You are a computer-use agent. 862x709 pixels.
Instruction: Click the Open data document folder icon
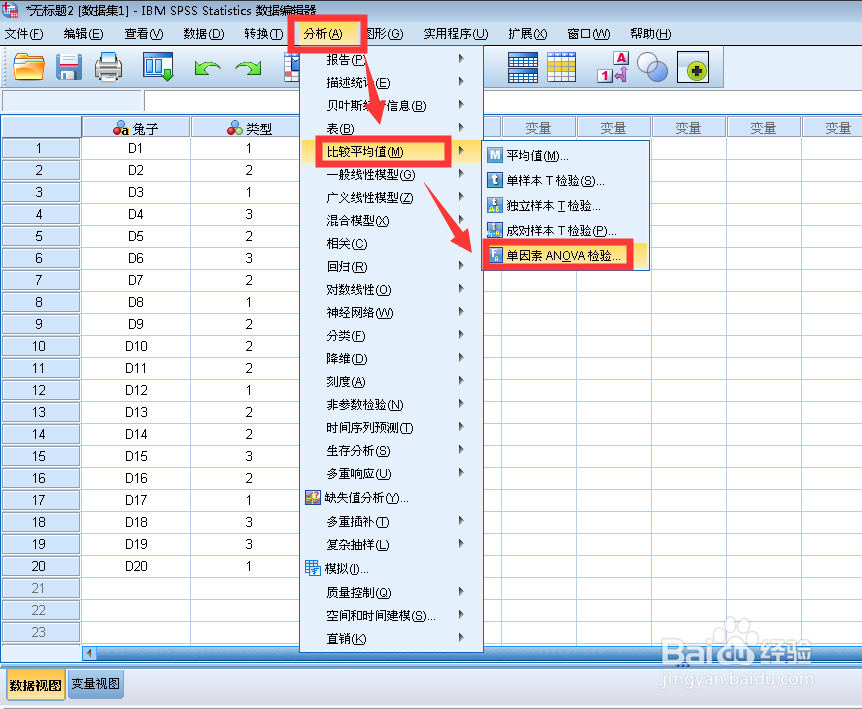click(x=29, y=67)
